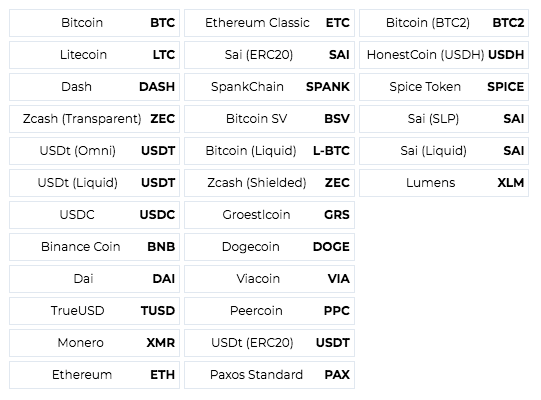Select HonestCoin (USDH) box

point(444,55)
